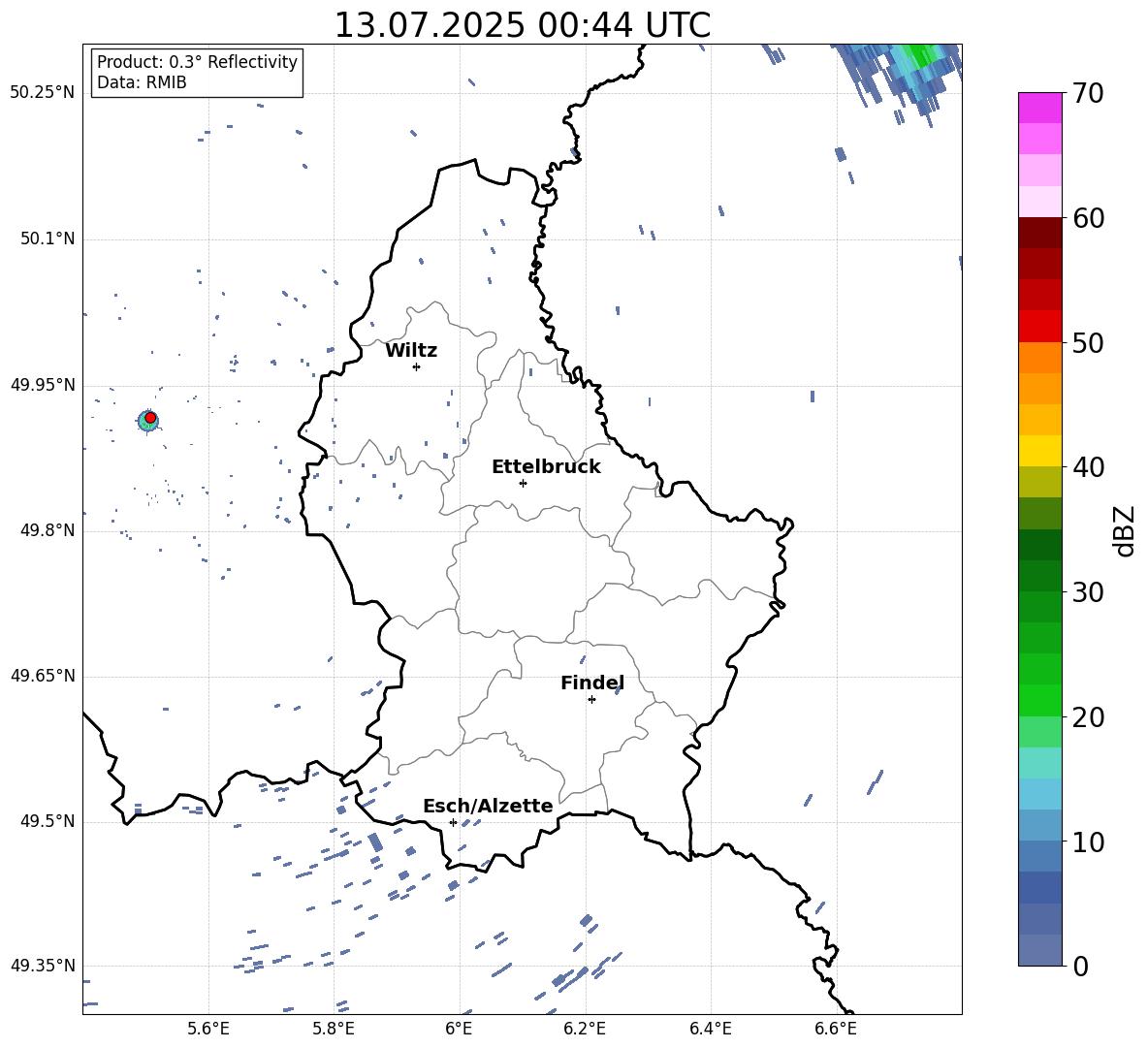Screen dimensions: 1148x1048
Task: Pick the turquoise segment between 10 and 20 dBZ
Action: tap(1039, 763)
